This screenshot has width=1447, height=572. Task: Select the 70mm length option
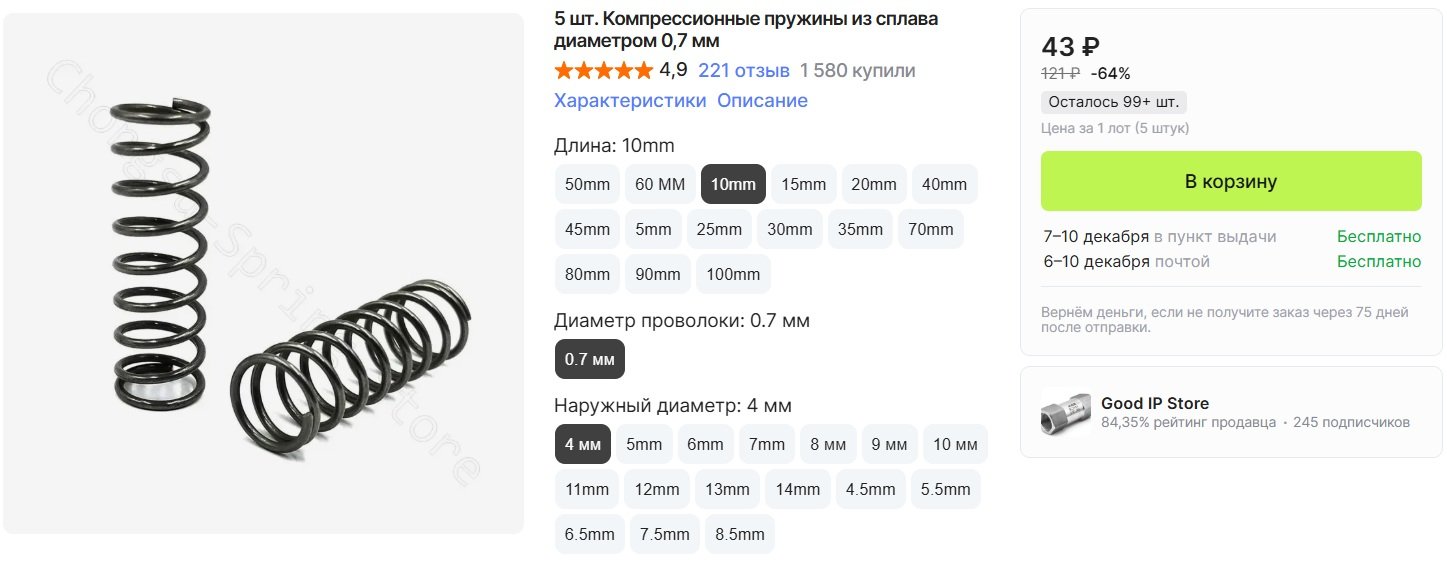tap(931, 229)
